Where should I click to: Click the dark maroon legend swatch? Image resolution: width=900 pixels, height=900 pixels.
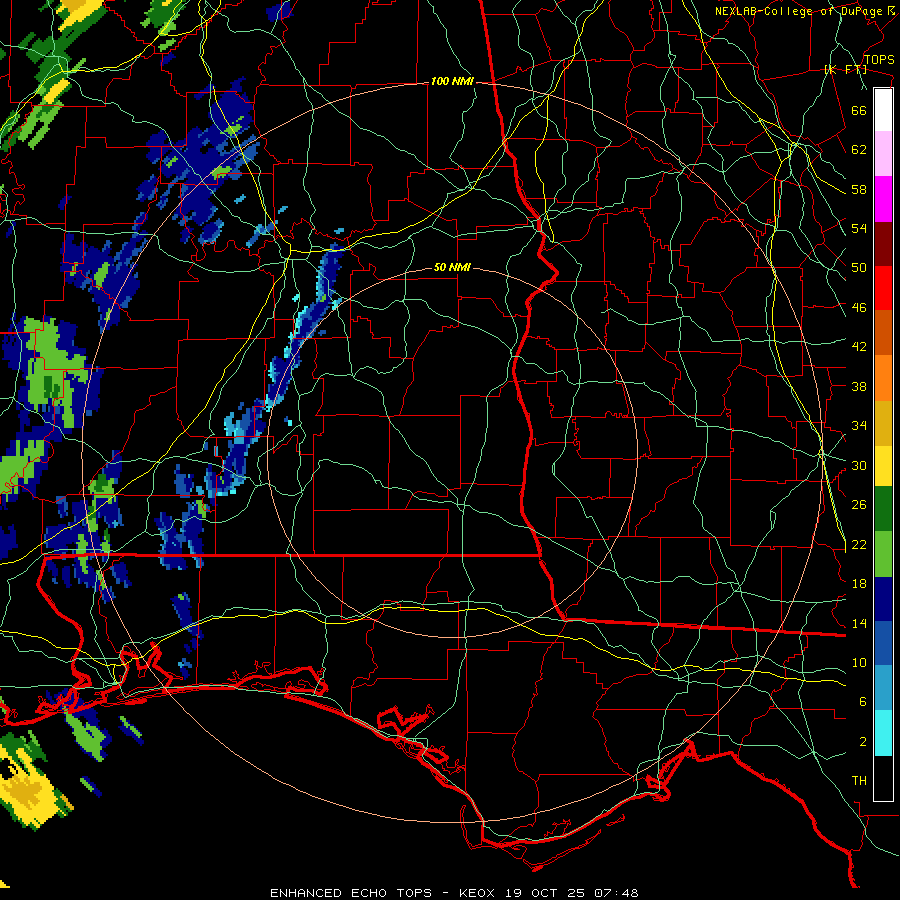[883, 245]
